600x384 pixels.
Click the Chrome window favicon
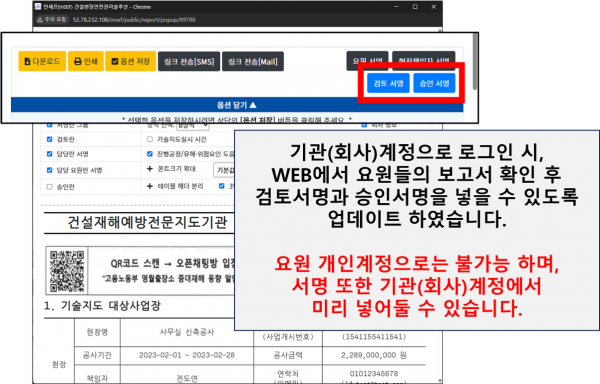(38, 7)
